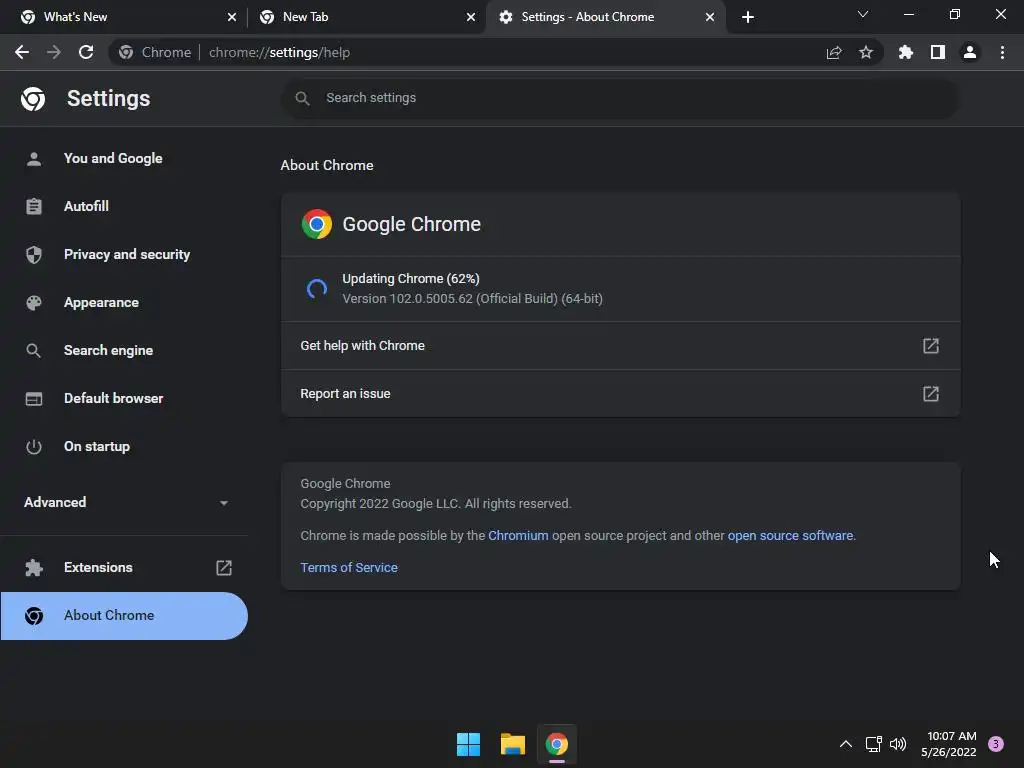
Task: Open the Terms of Service link
Action: pyautogui.click(x=349, y=568)
